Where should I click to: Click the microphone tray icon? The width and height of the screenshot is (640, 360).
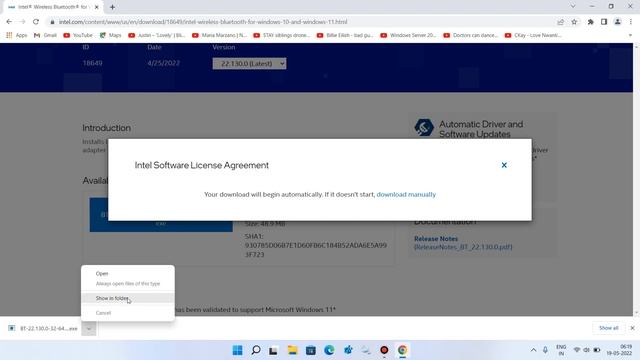pyautogui.click(x=545, y=350)
